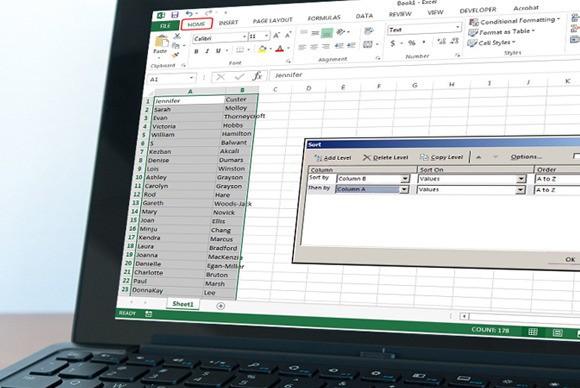
Task: Click Decrease Indent icon
Action: (339, 46)
